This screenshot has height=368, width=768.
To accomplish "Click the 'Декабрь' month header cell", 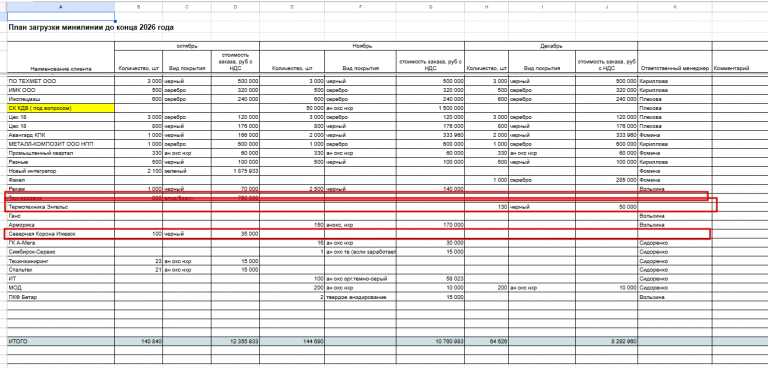I will click(x=551, y=46).
